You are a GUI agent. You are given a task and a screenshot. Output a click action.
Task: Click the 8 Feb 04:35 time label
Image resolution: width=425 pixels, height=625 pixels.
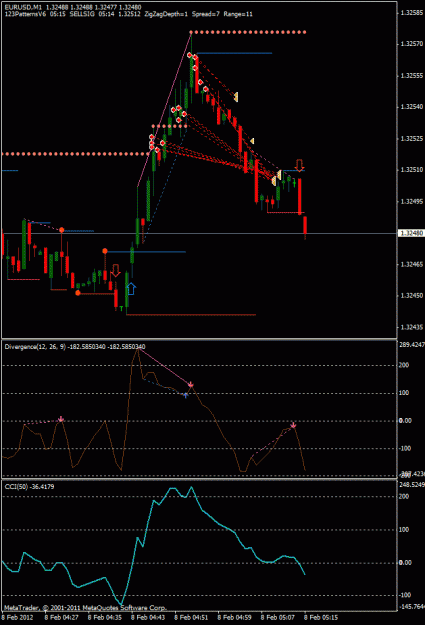tap(105, 617)
